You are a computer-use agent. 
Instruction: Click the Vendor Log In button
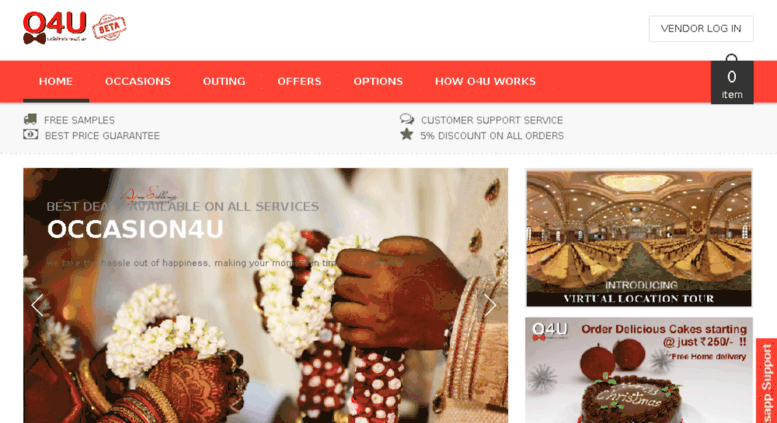click(x=701, y=29)
